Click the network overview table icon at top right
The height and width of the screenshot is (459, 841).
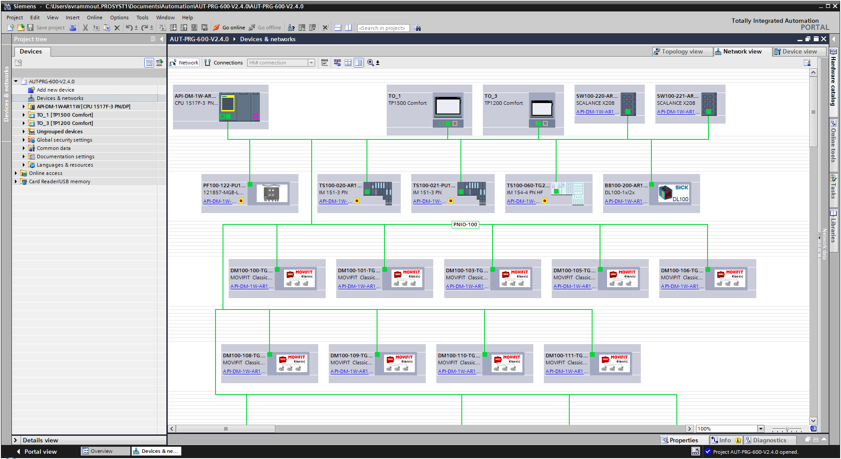(807, 63)
